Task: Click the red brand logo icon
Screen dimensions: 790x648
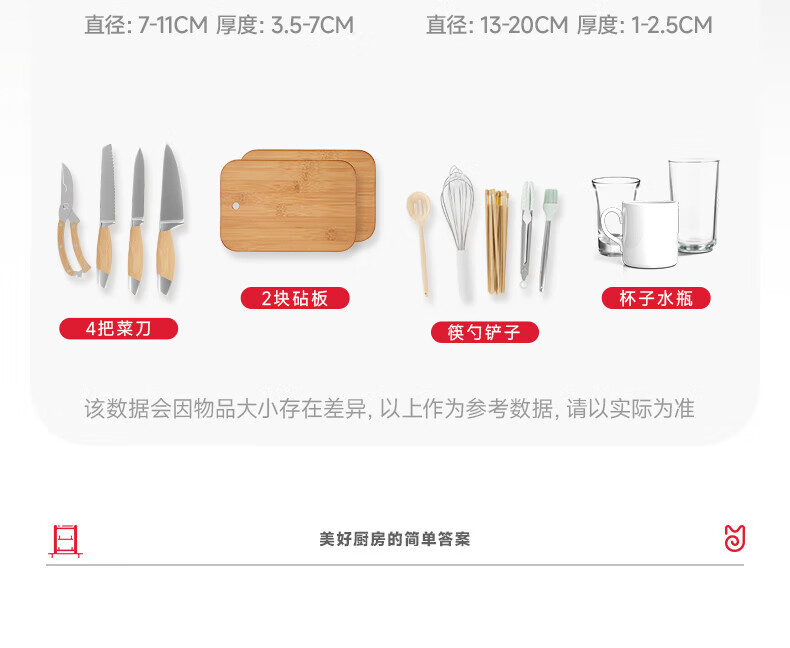Action: (735, 538)
